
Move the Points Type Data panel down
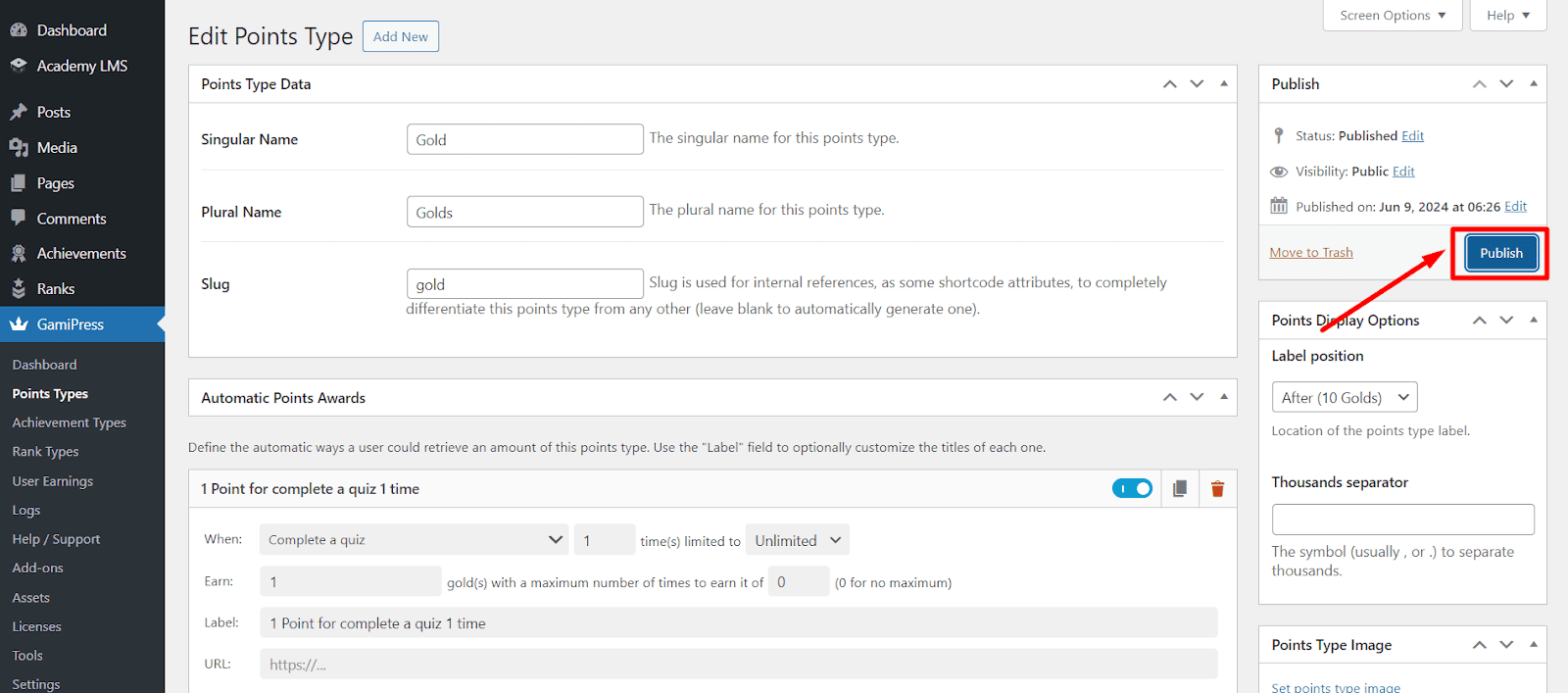1197,84
